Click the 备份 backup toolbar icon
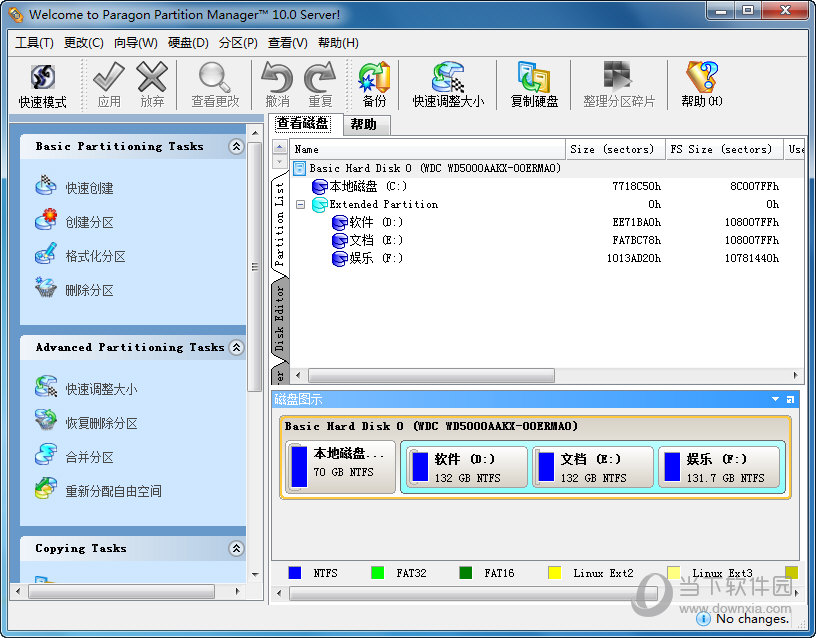This screenshot has width=816, height=638. 374,85
